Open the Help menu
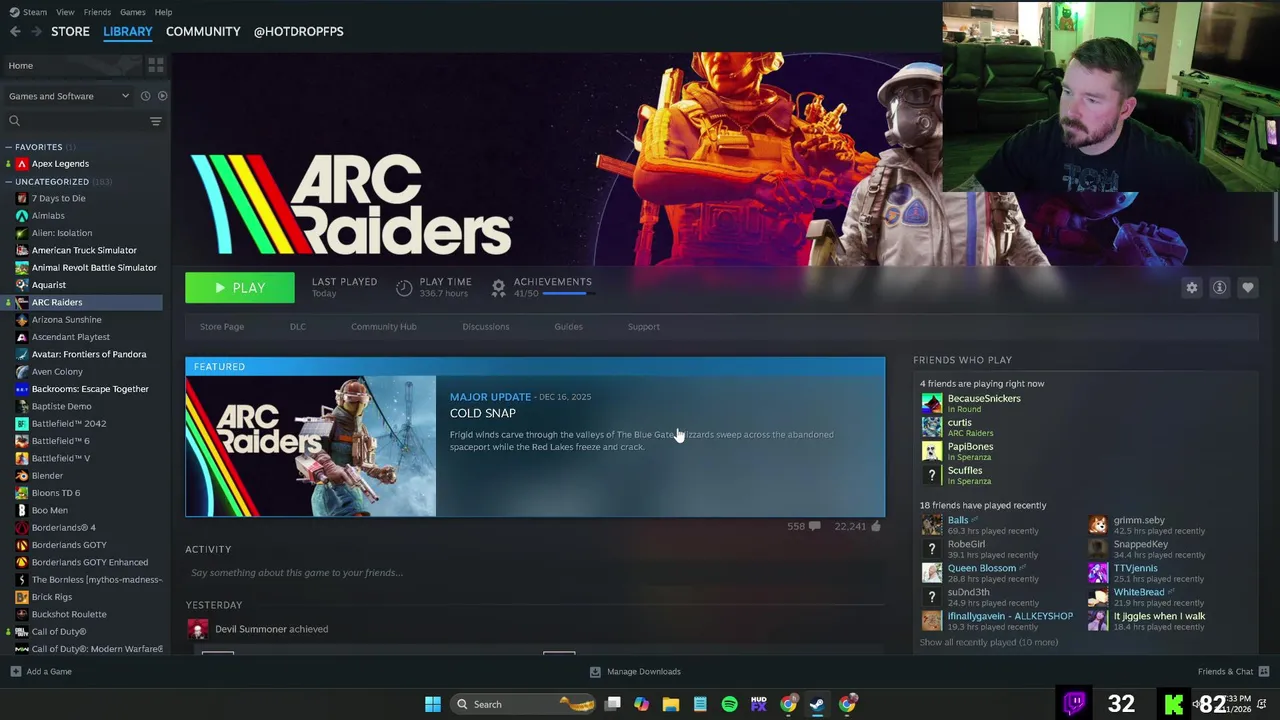Image resolution: width=1280 pixels, height=720 pixels. pos(163,12)
